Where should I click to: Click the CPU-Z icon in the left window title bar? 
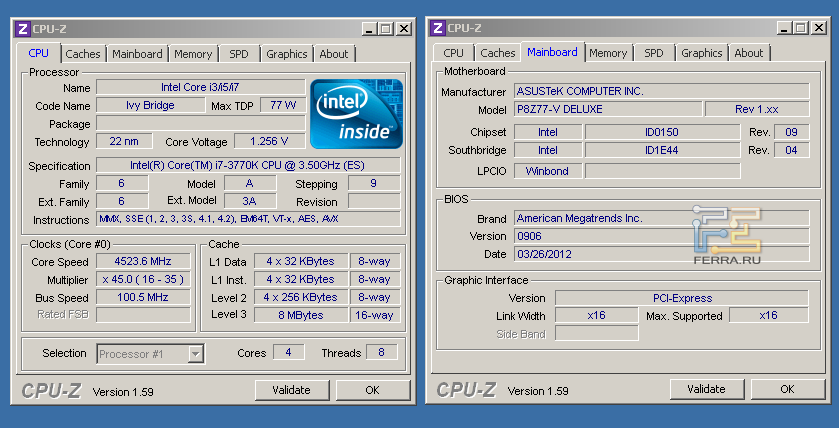click(21, 29)
